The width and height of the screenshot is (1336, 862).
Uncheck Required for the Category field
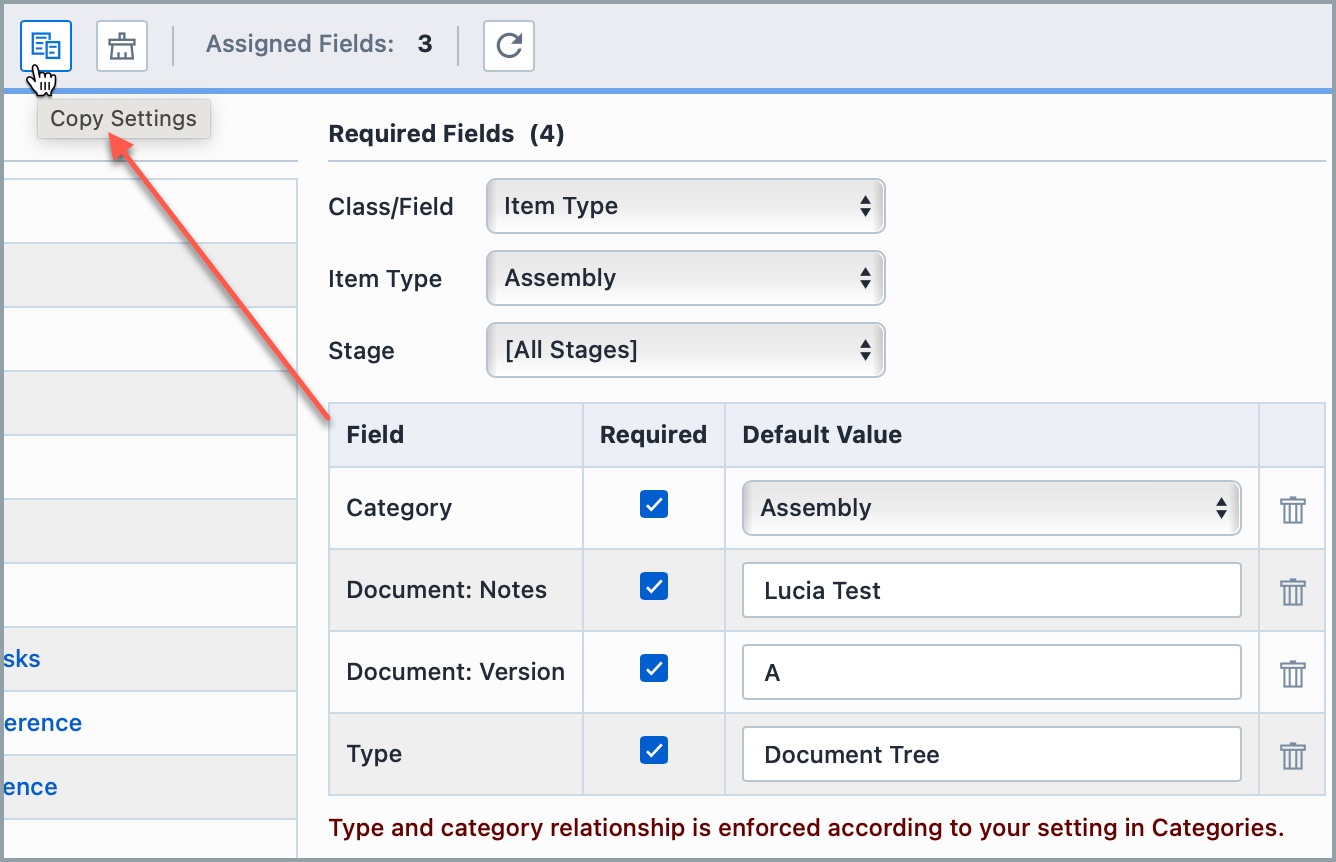(x=653, y=504)
